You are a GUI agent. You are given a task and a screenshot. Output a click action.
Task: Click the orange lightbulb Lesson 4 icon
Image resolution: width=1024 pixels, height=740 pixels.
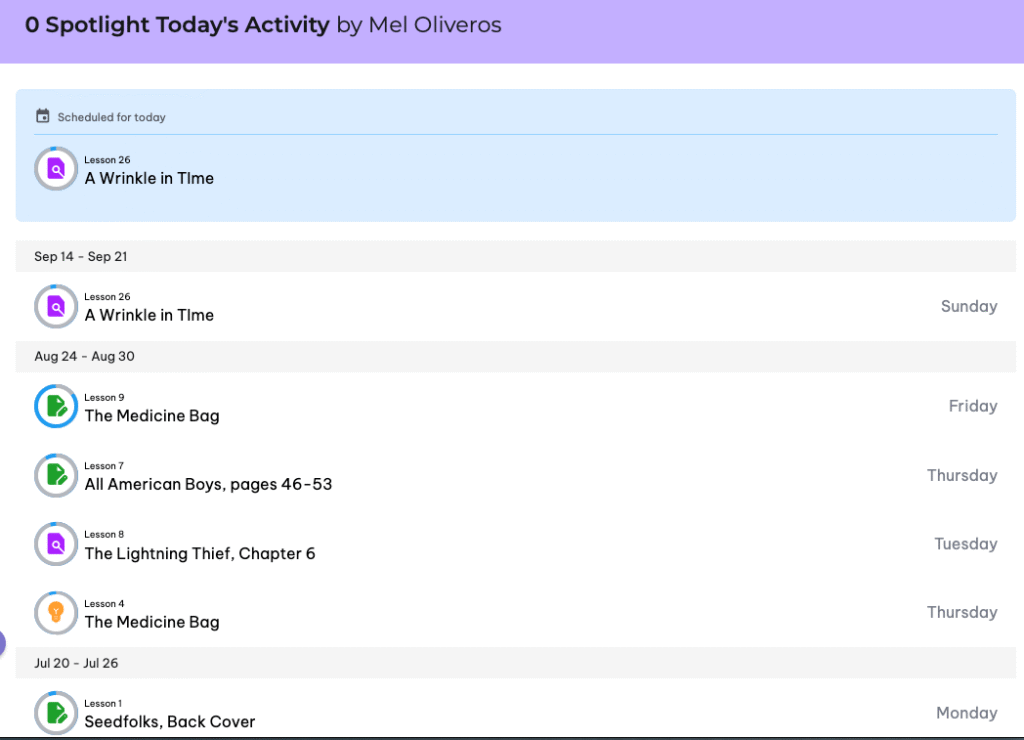click(56, 612)
